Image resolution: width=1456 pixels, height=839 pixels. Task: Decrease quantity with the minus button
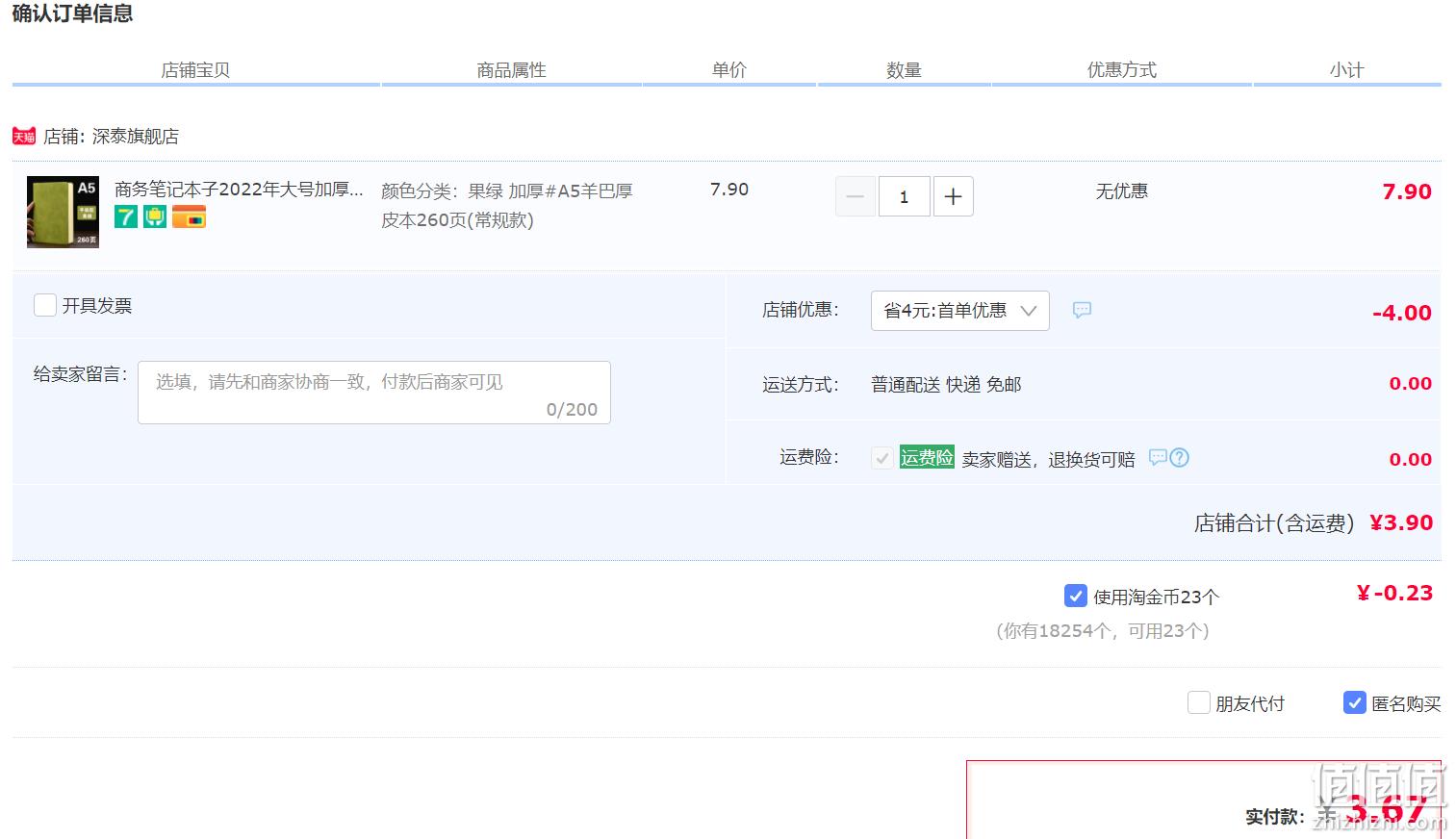tap(855, 196)
